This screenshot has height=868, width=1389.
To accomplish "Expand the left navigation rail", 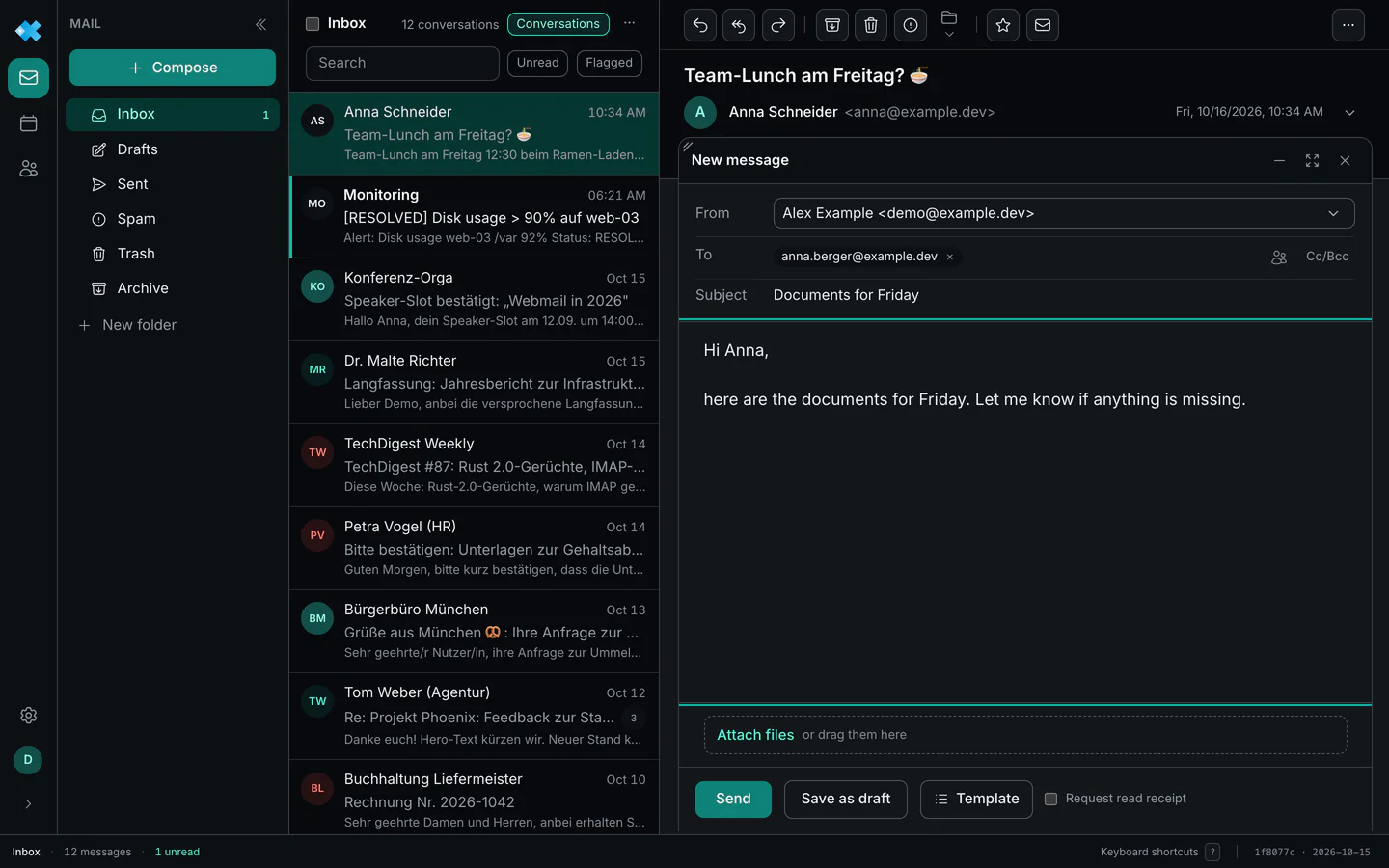I will click(28, 804).
